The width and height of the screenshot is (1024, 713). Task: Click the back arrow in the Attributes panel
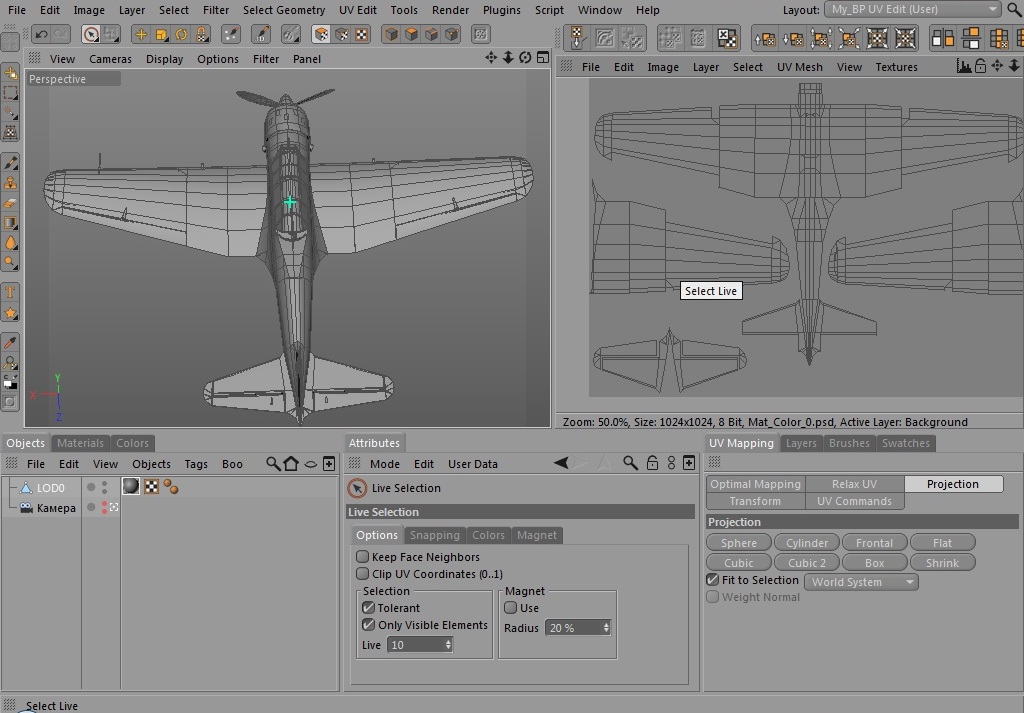[561, 464]
